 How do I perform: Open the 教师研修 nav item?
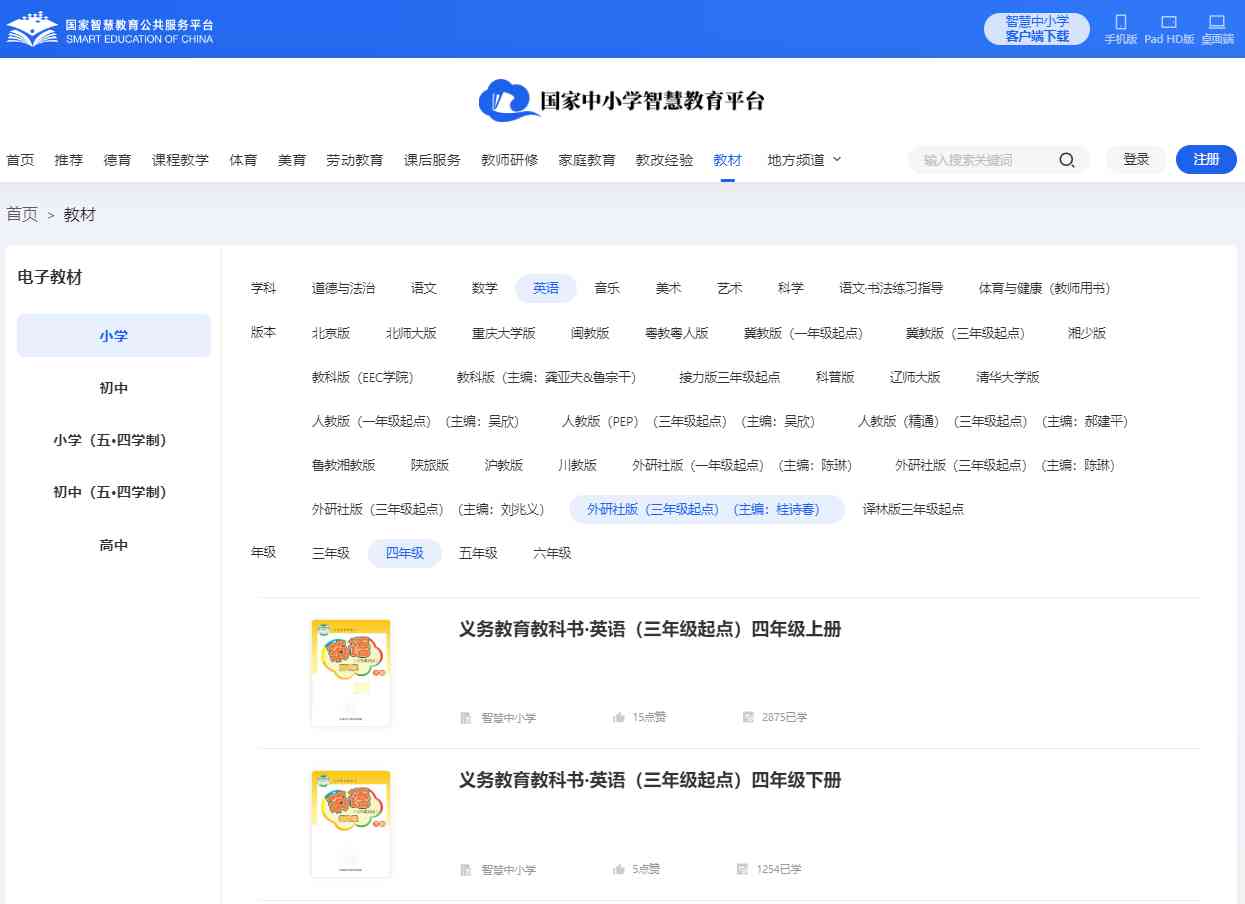(x=510, y=160)
